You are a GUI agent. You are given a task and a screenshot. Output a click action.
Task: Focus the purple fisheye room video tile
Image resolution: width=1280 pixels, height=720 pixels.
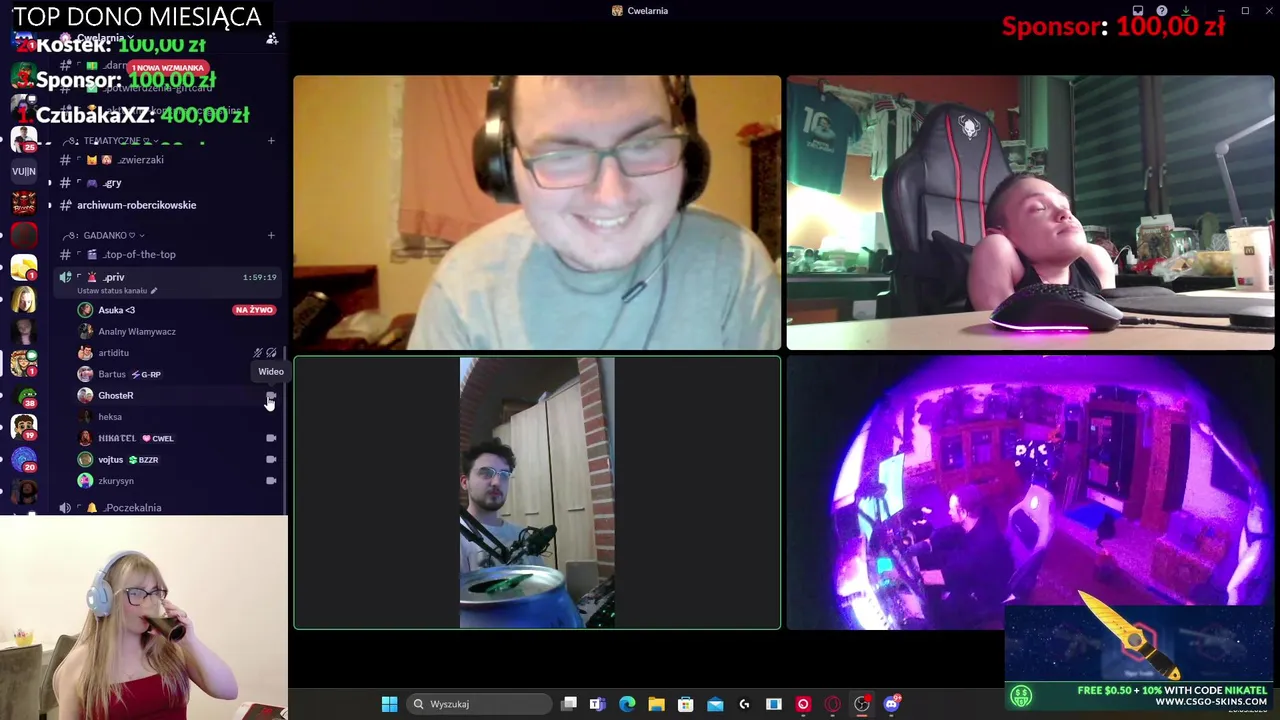point(1031,493)
